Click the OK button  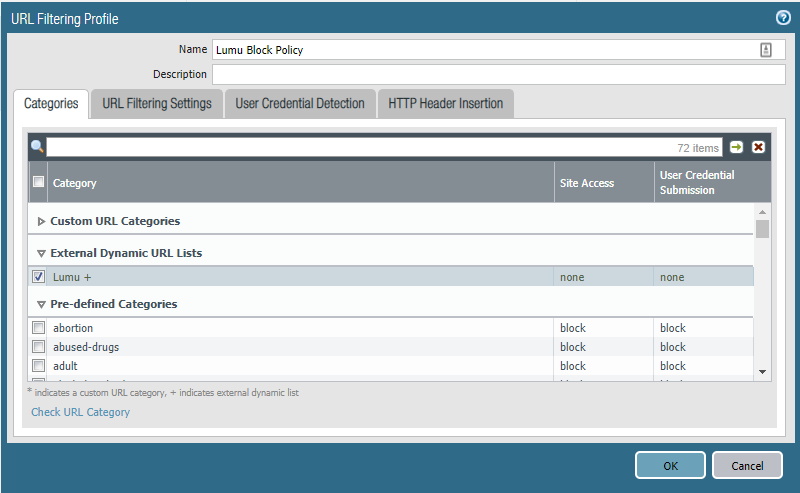669,465
